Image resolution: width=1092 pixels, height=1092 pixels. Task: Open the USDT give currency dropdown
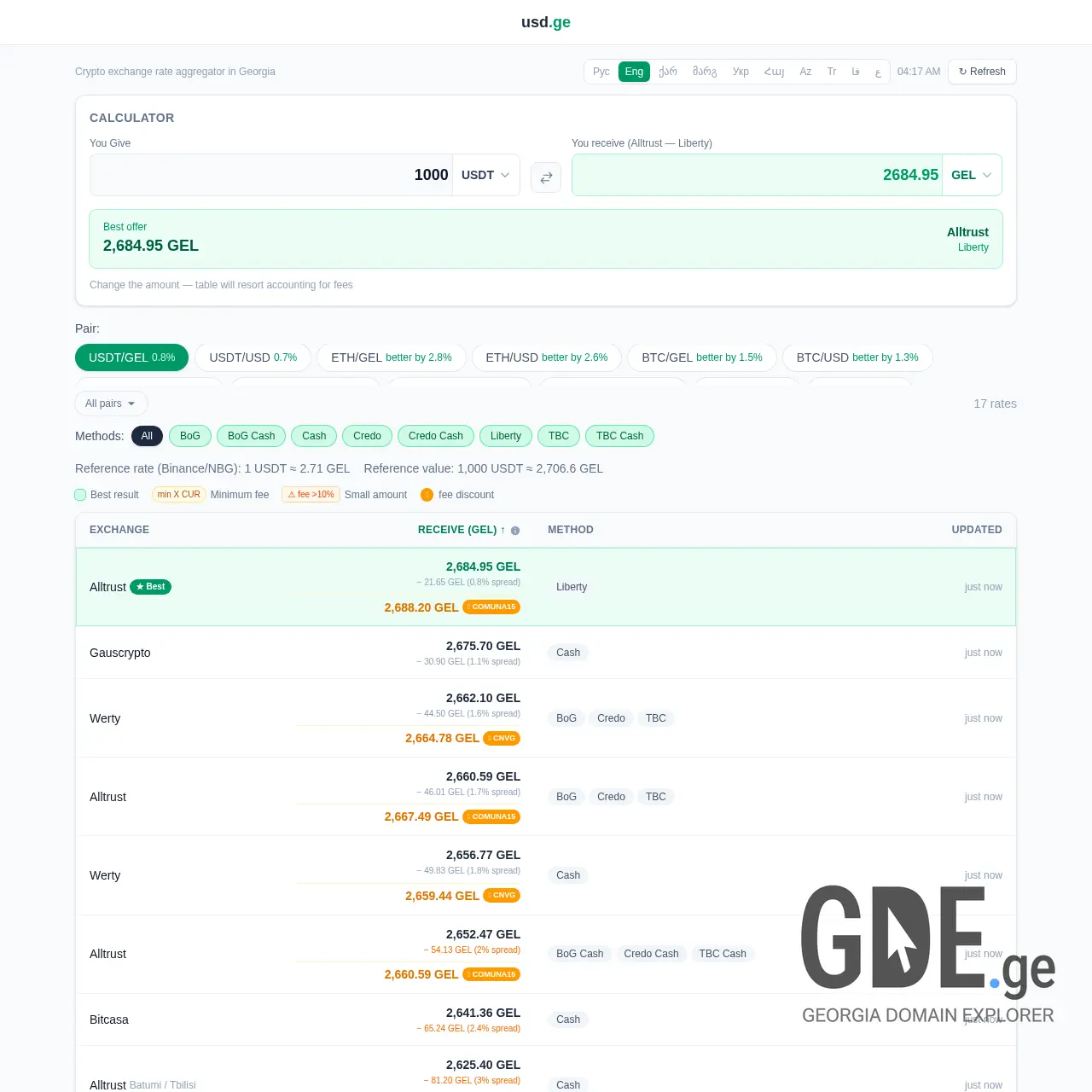[485, 175]
